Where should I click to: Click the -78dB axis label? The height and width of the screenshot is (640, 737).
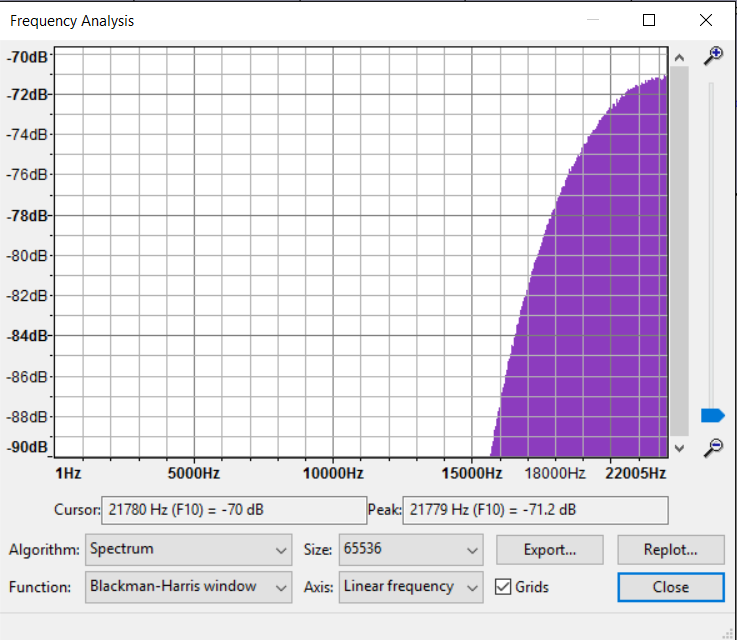27,216
